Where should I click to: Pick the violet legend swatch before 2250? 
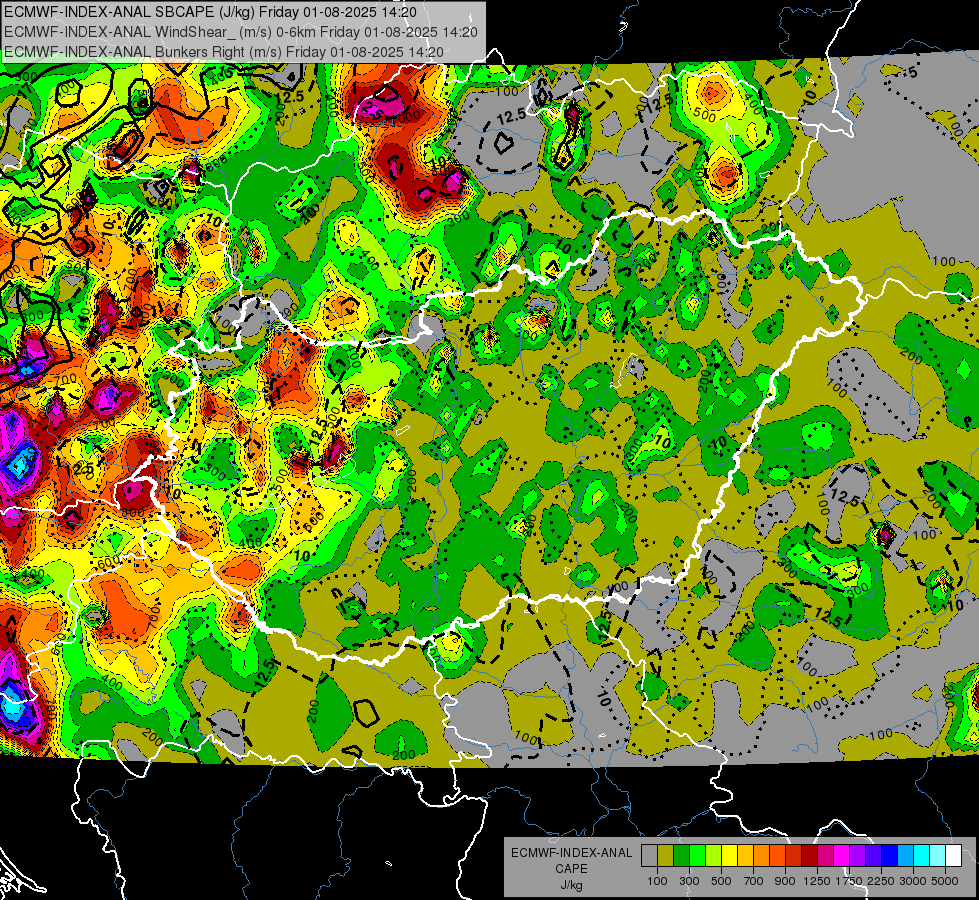tap(873, 856)
